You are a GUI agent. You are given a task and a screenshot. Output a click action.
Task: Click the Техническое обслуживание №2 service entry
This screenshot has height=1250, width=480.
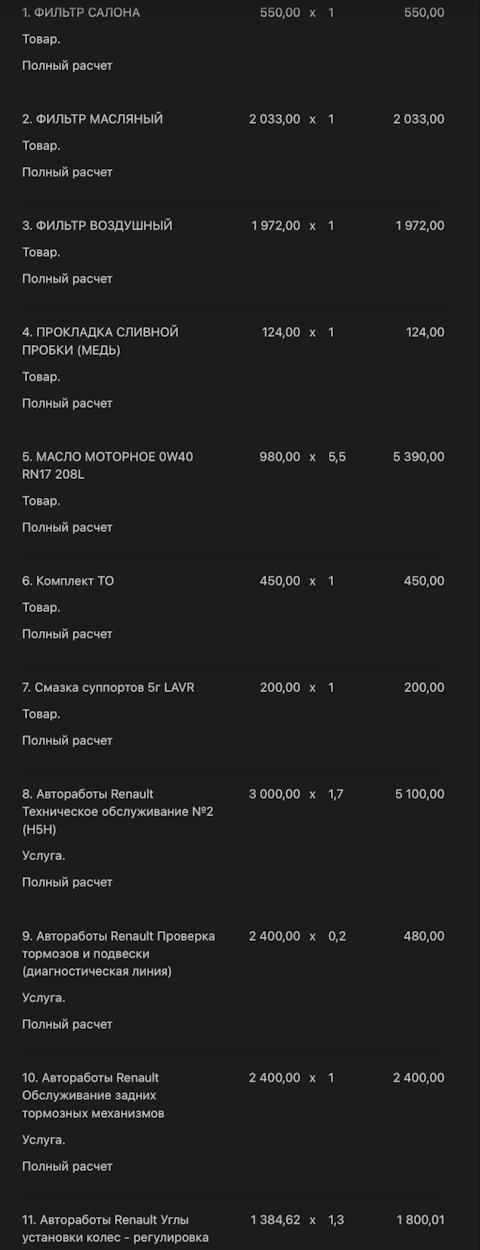(x=118, y=812)
